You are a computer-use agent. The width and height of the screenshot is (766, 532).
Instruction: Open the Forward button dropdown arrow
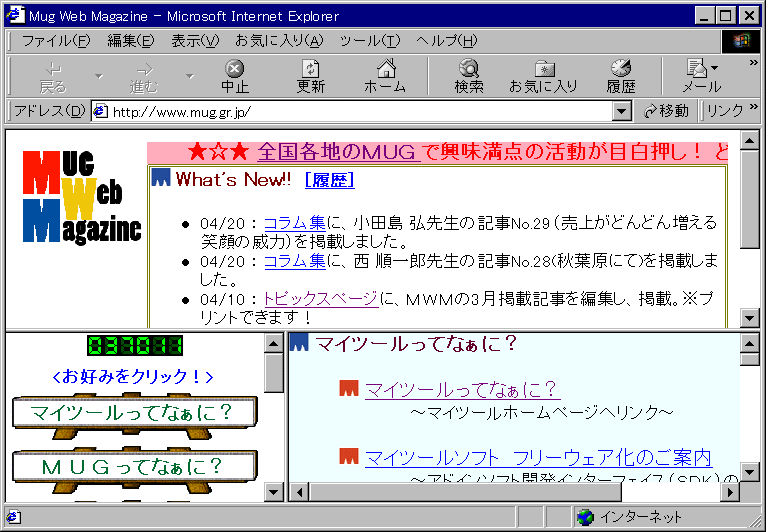coord(190,76)
